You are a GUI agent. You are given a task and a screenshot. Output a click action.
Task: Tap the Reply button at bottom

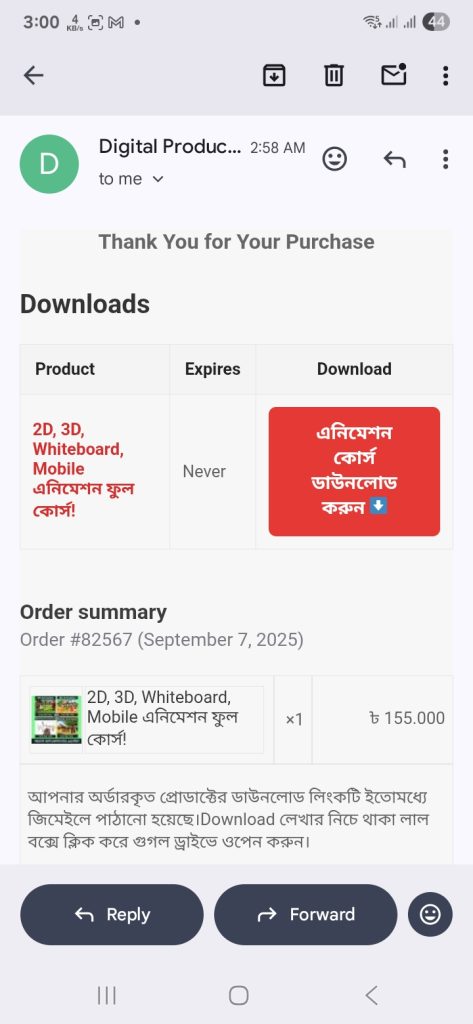coord(112,914)
